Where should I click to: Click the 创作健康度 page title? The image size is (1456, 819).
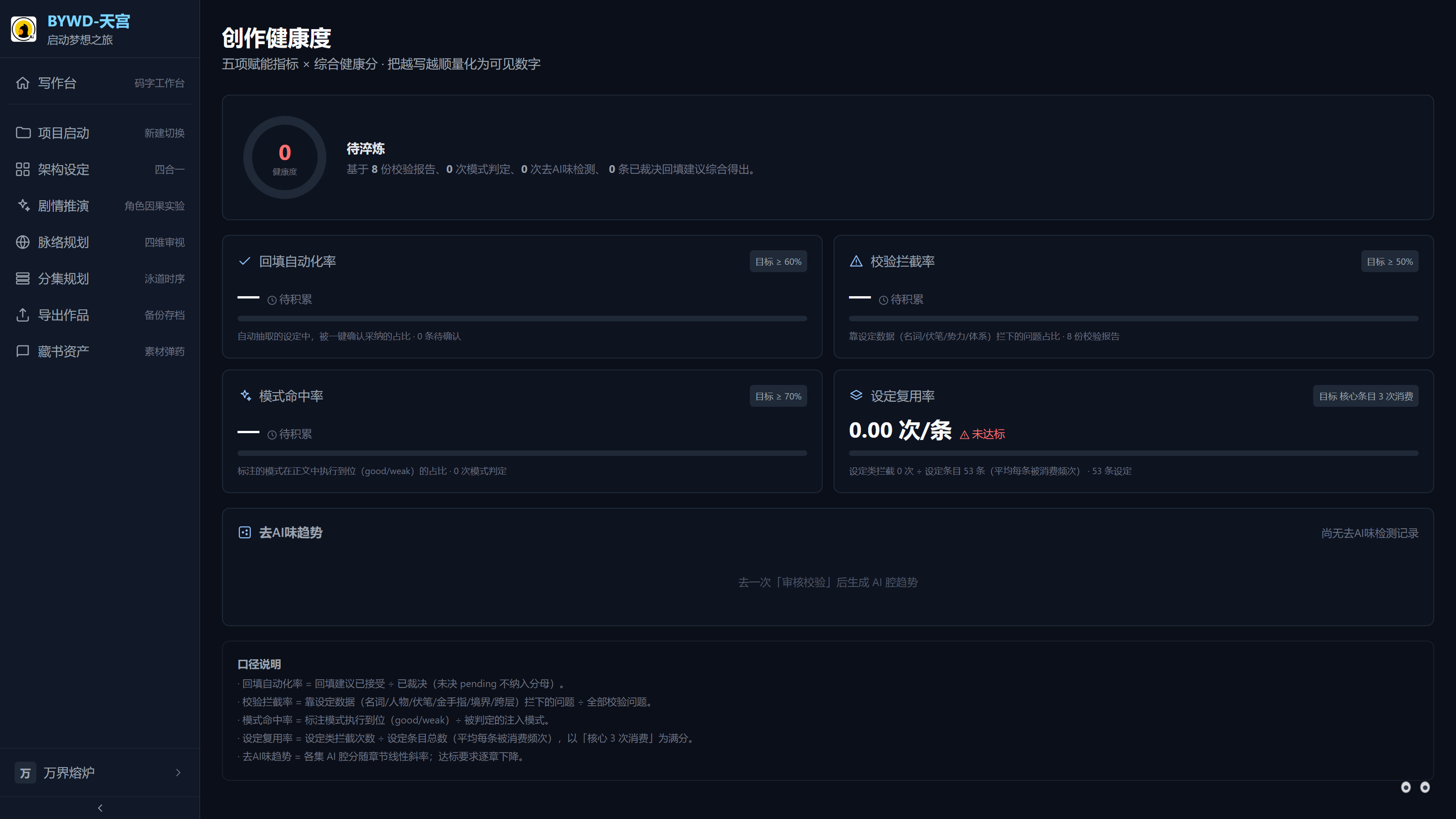pos(276,38)
